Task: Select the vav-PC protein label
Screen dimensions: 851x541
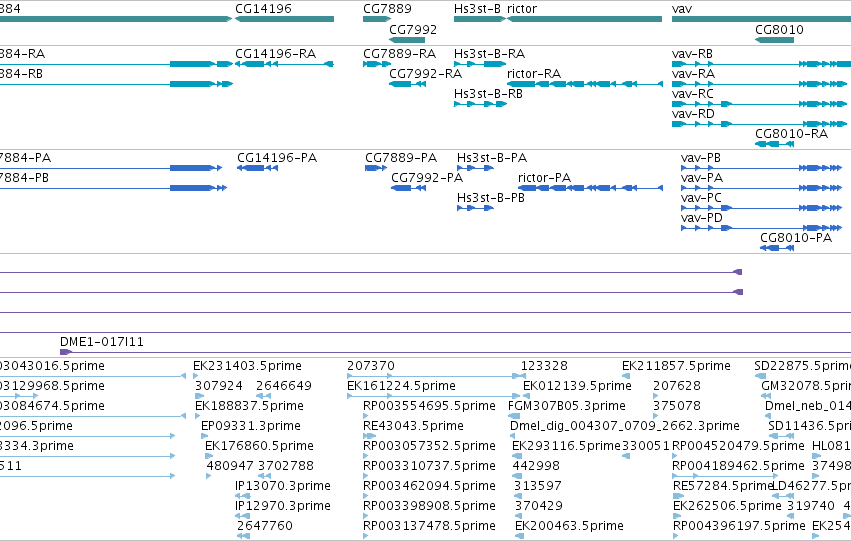Action: pos(701,198)
